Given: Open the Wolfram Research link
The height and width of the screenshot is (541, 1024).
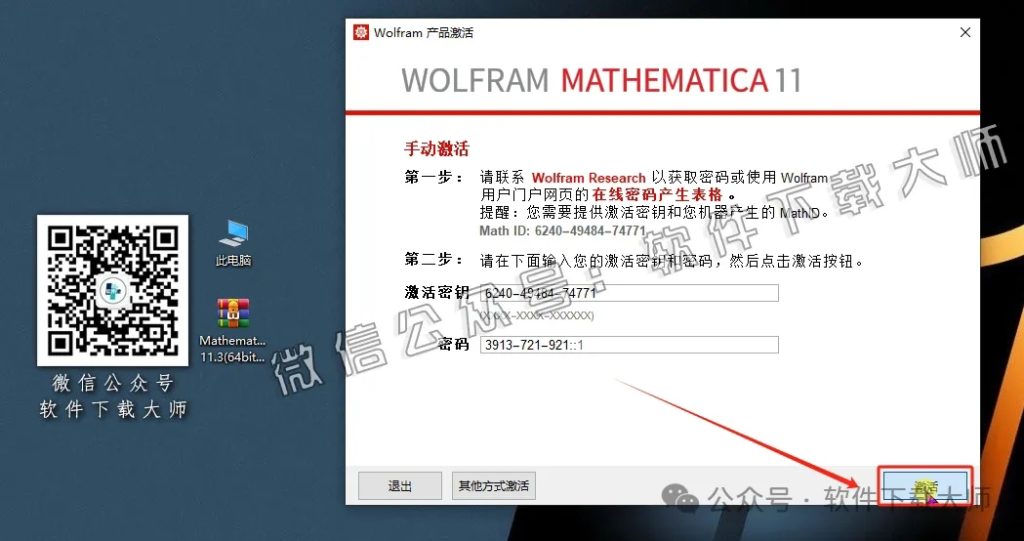Looking at the screenshot, I should click(588, 178).
